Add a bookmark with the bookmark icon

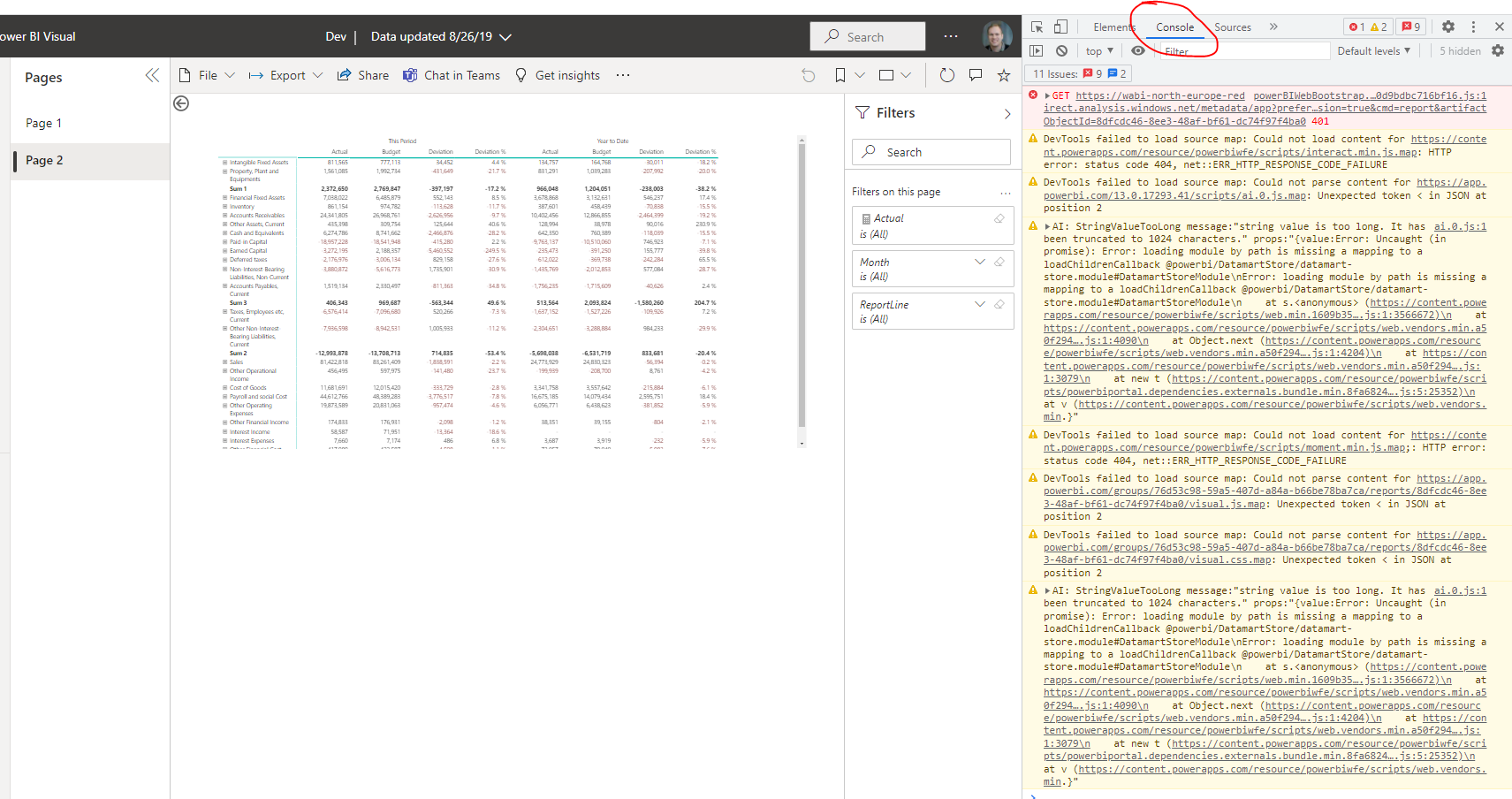click(840, 75)
